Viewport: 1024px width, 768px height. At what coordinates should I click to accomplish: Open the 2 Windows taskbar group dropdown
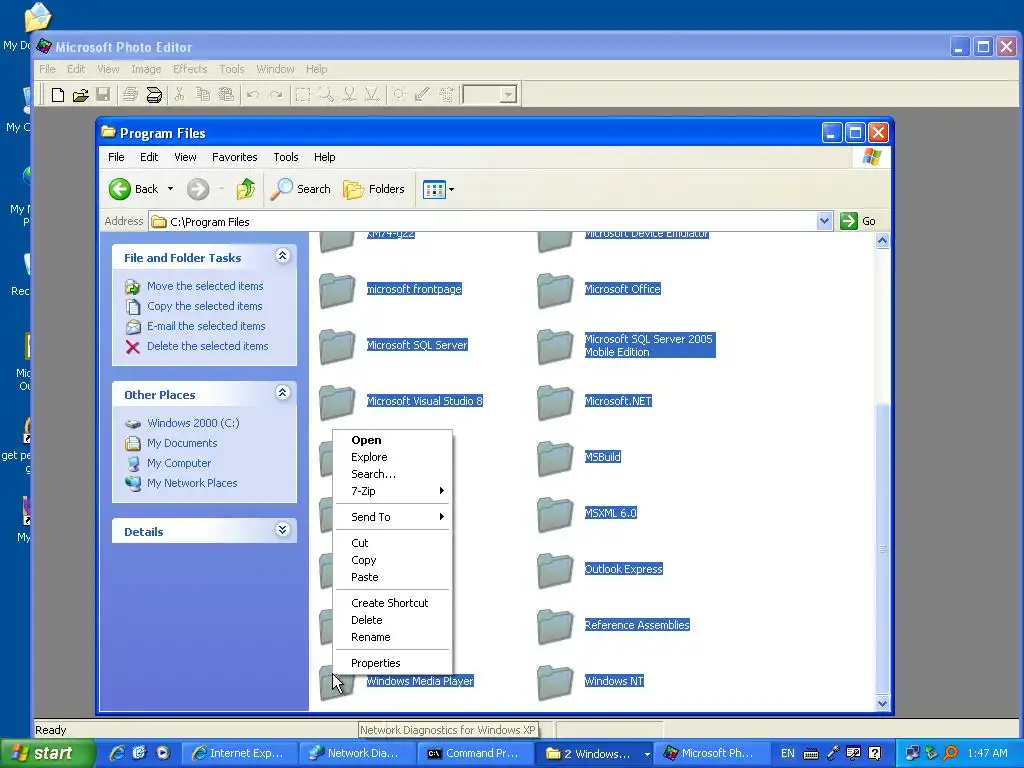tap(647, 754)
